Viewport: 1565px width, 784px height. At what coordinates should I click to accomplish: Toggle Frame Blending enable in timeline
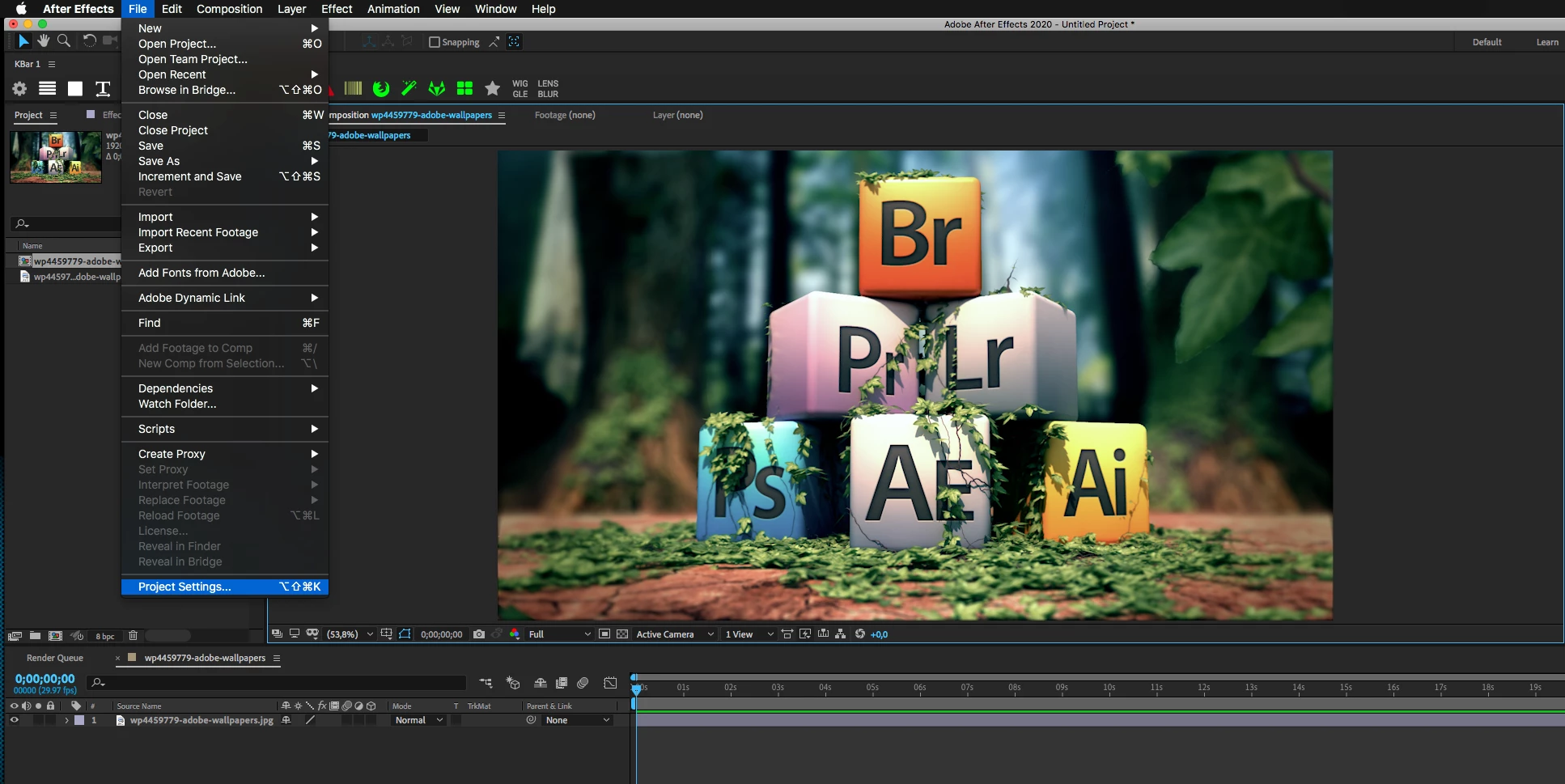(x=562, y=684)
